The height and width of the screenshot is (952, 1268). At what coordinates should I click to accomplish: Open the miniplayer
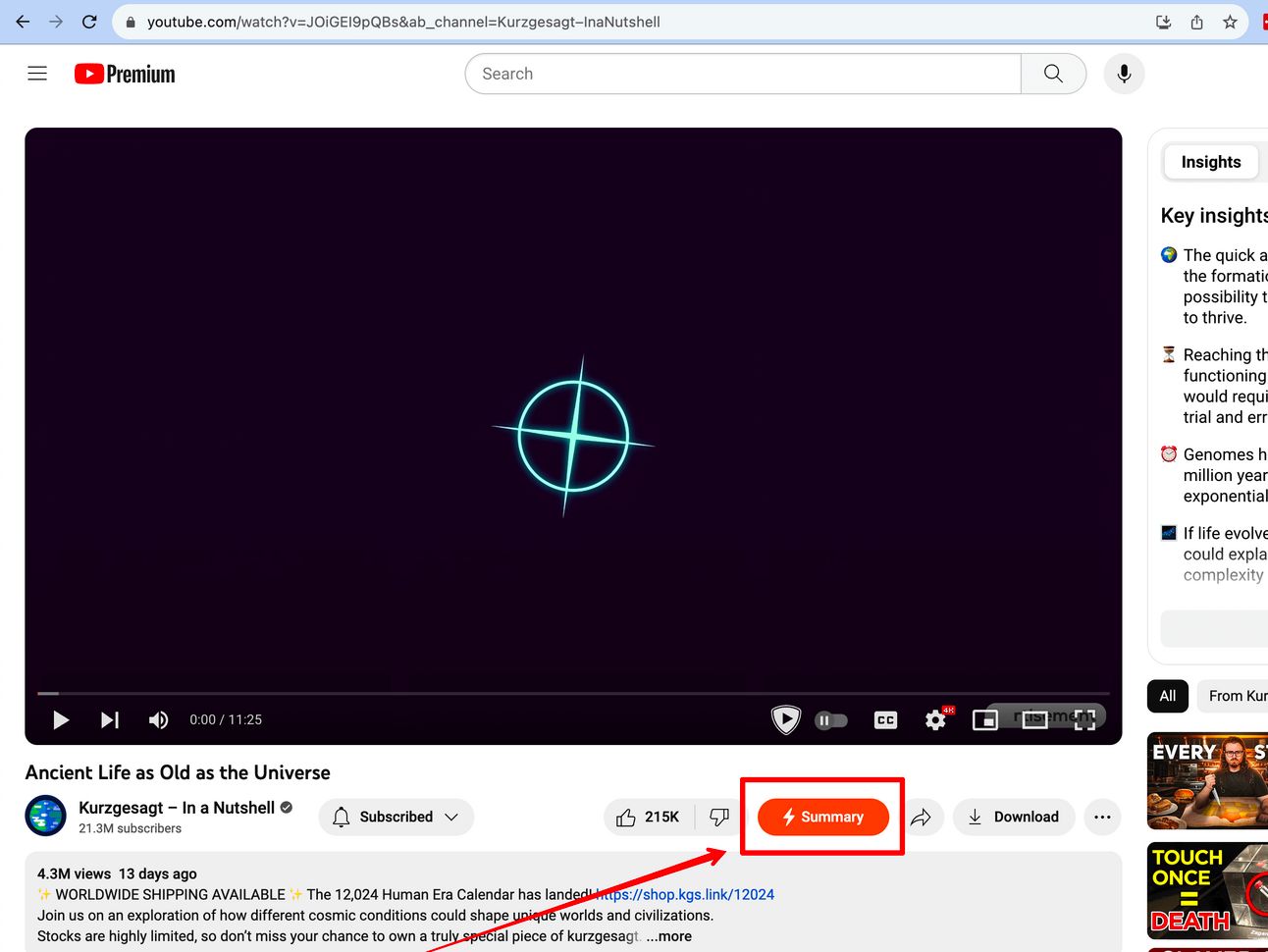[984, 720]
